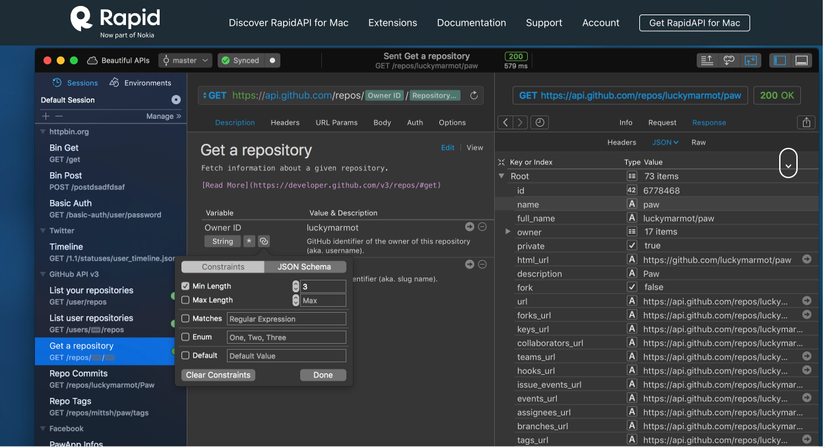
Task: Click the arrow icon on events_url row
Action: (x=807, y=397)
